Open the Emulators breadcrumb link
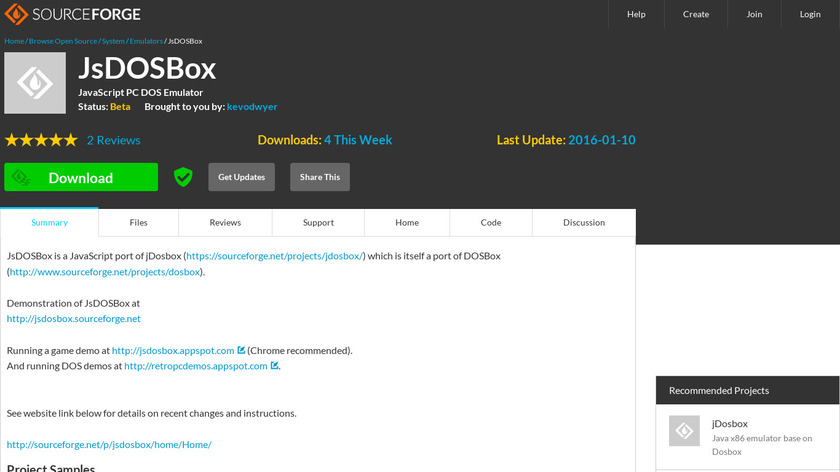 146,41
